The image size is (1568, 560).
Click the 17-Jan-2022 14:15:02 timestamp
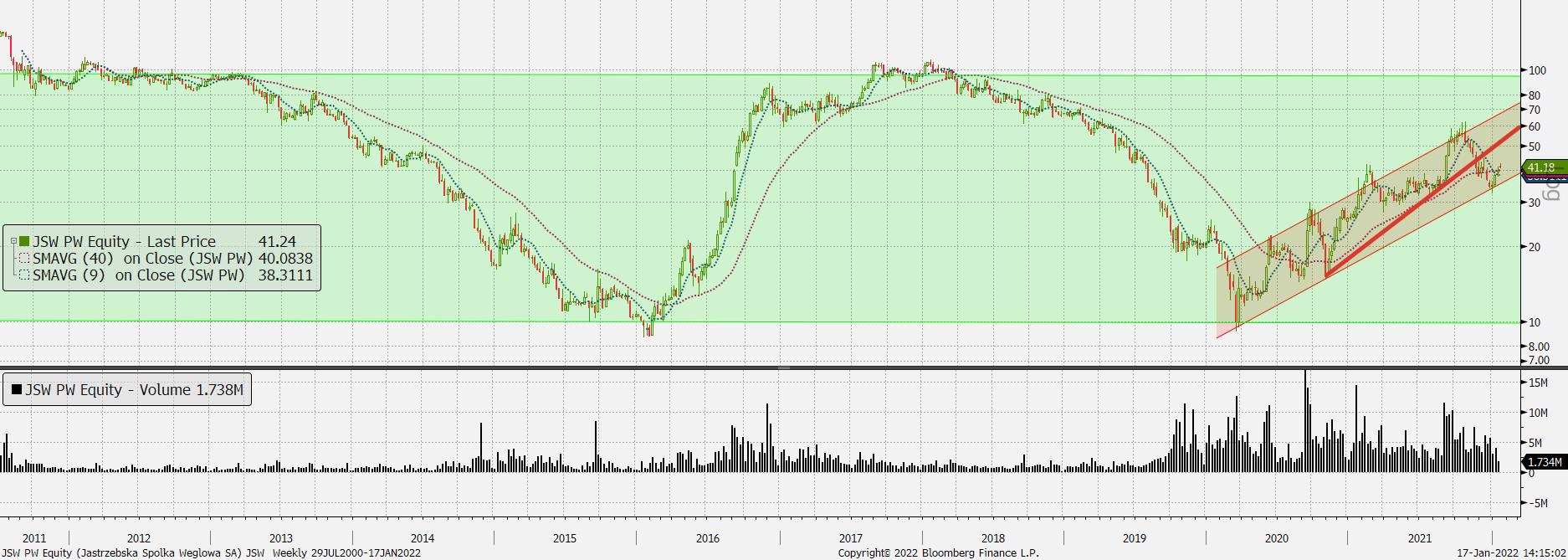tap(1511, 552)
